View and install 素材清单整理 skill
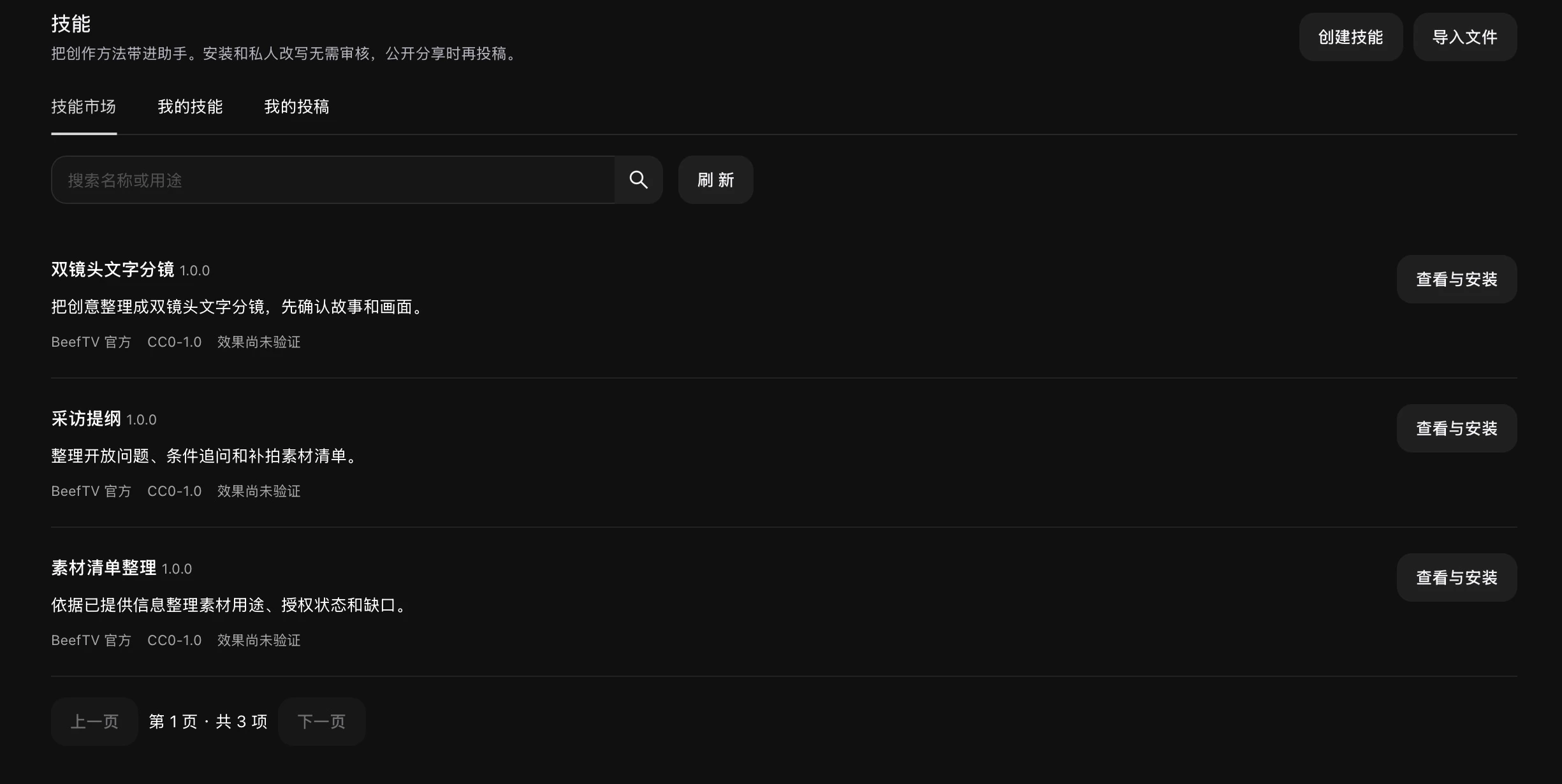 1456,577
